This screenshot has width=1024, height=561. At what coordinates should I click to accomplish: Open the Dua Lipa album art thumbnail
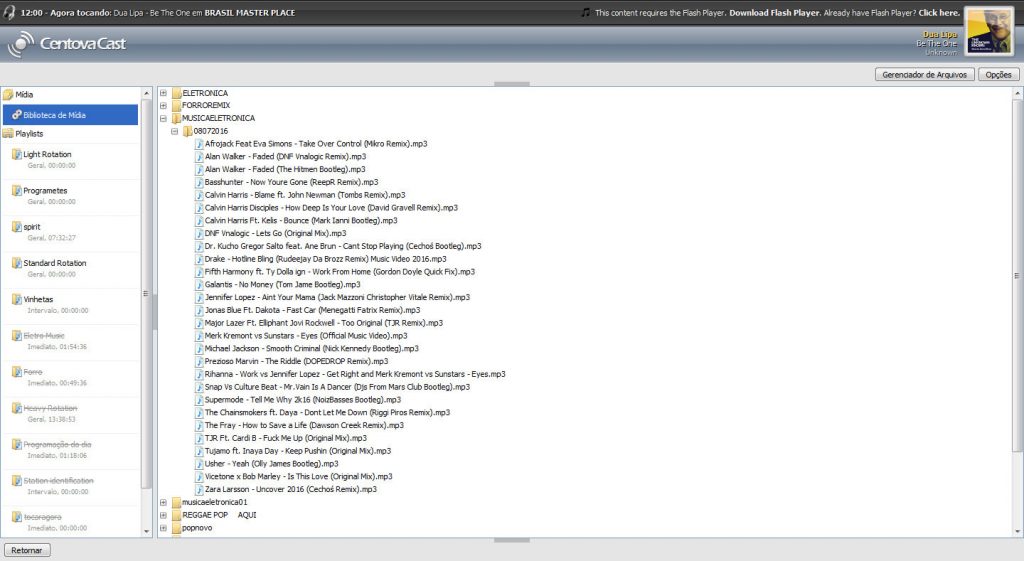click(989, 30)
